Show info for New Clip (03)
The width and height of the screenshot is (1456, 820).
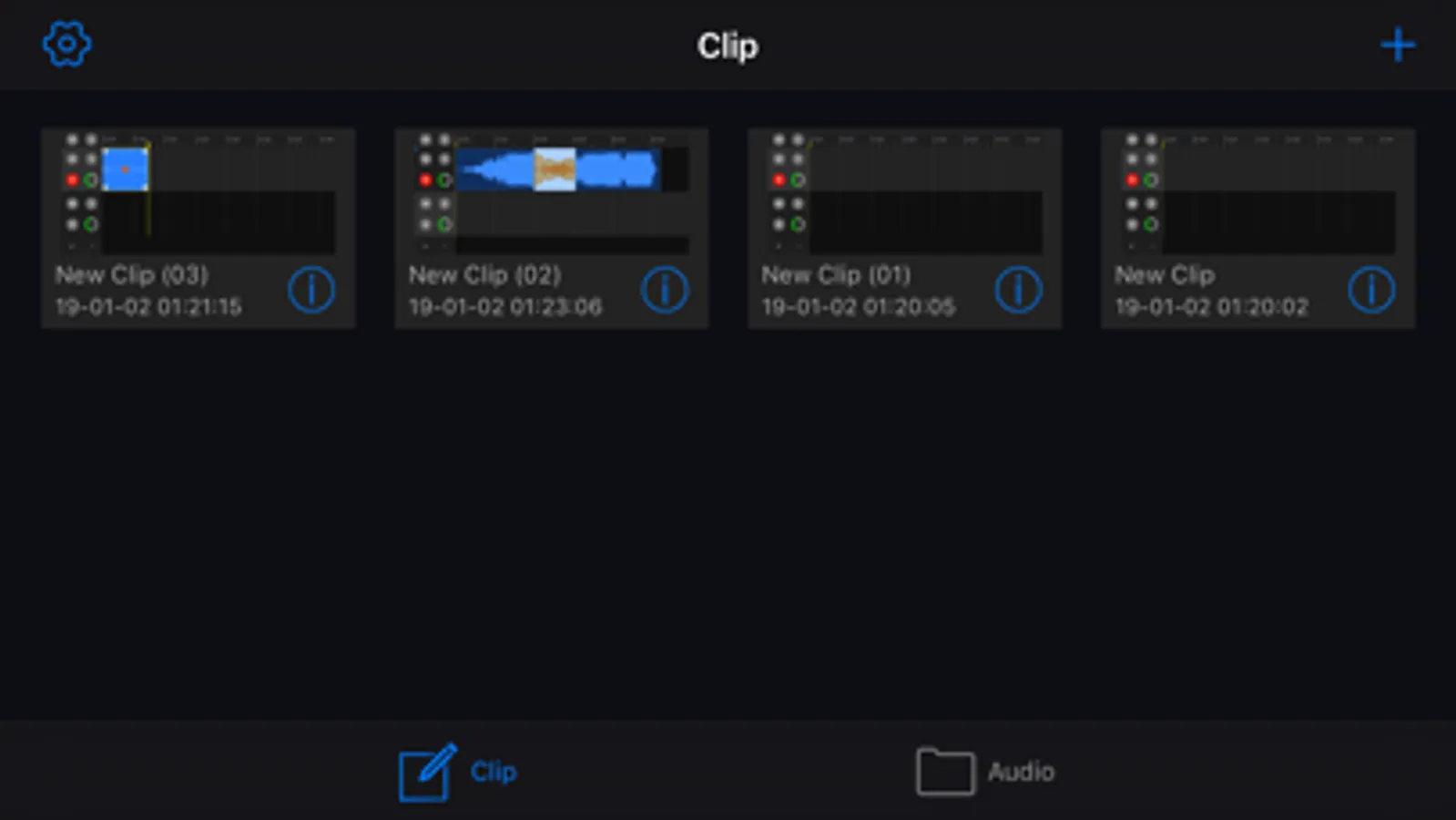311,291
